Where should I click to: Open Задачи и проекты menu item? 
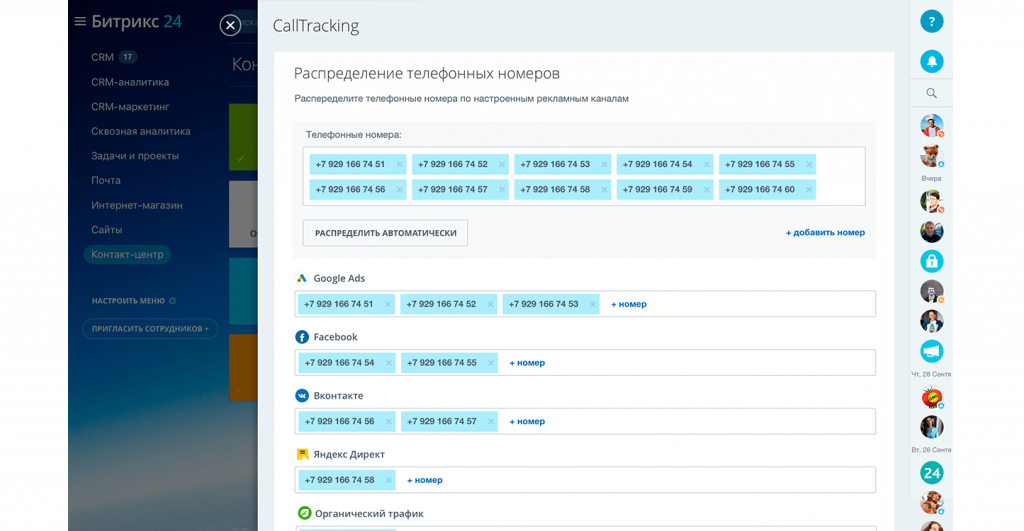(135, 156)
